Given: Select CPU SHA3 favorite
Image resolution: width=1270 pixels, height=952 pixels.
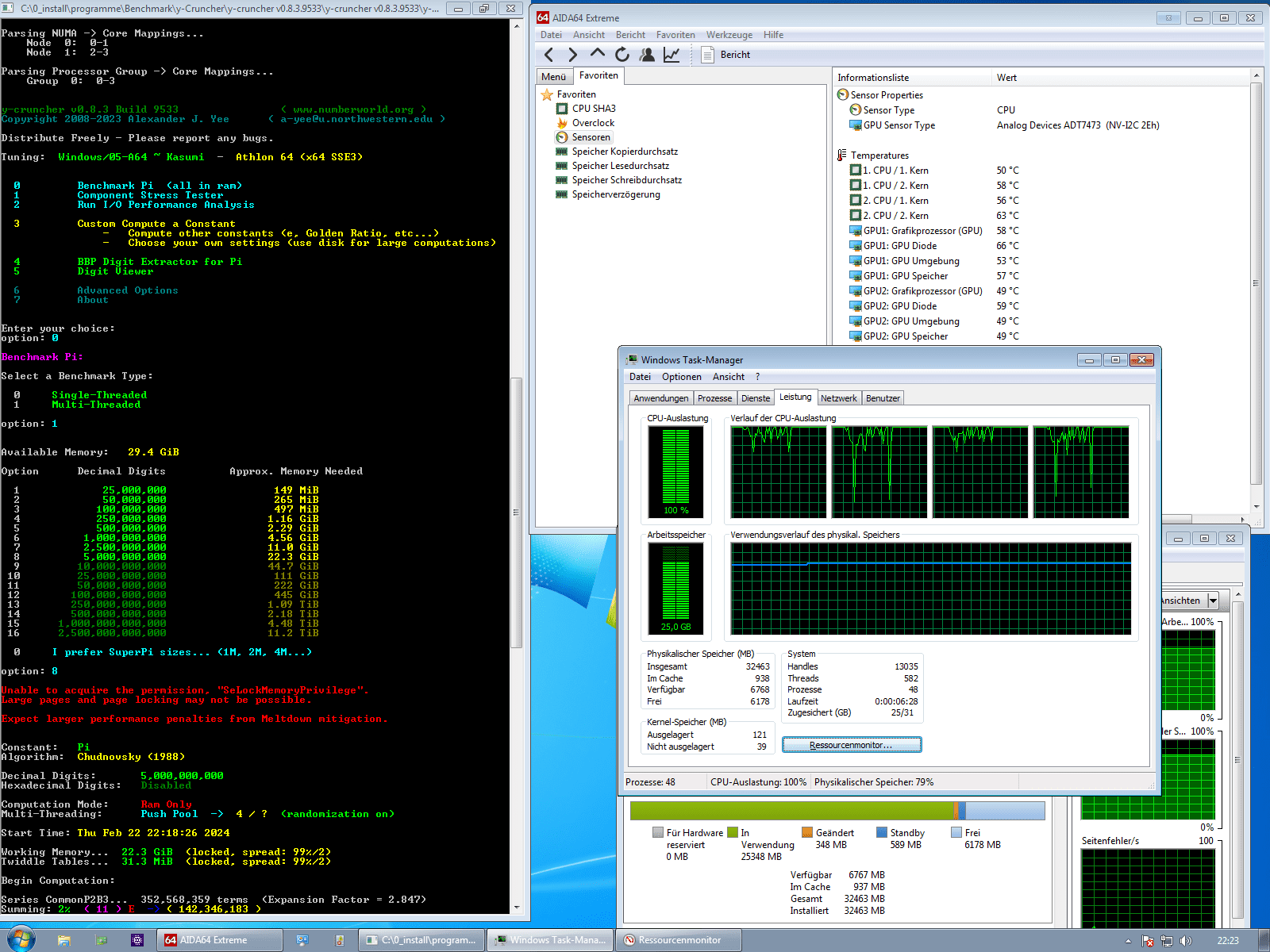Looking at the screenshot, I should click(x=587, y=109).
